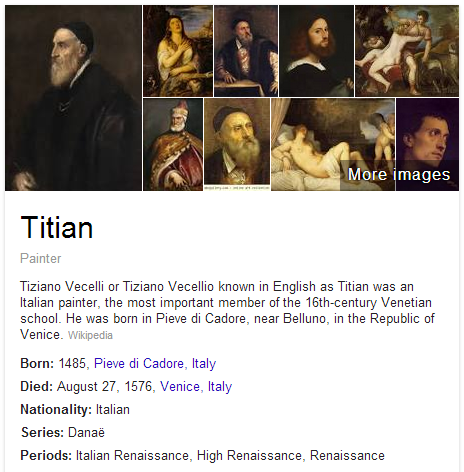Viewport: 464px width, 472px height.
Task: Click the Titian heading title
Action: 57,228
